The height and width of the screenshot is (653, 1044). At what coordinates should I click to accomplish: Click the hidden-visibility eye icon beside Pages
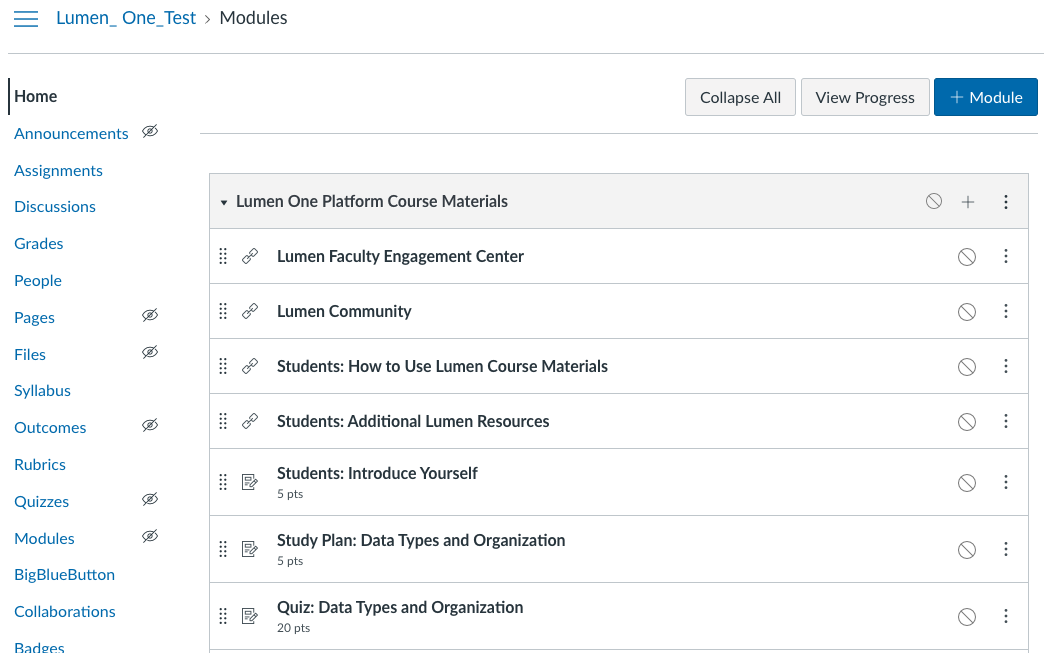point(150,315)
